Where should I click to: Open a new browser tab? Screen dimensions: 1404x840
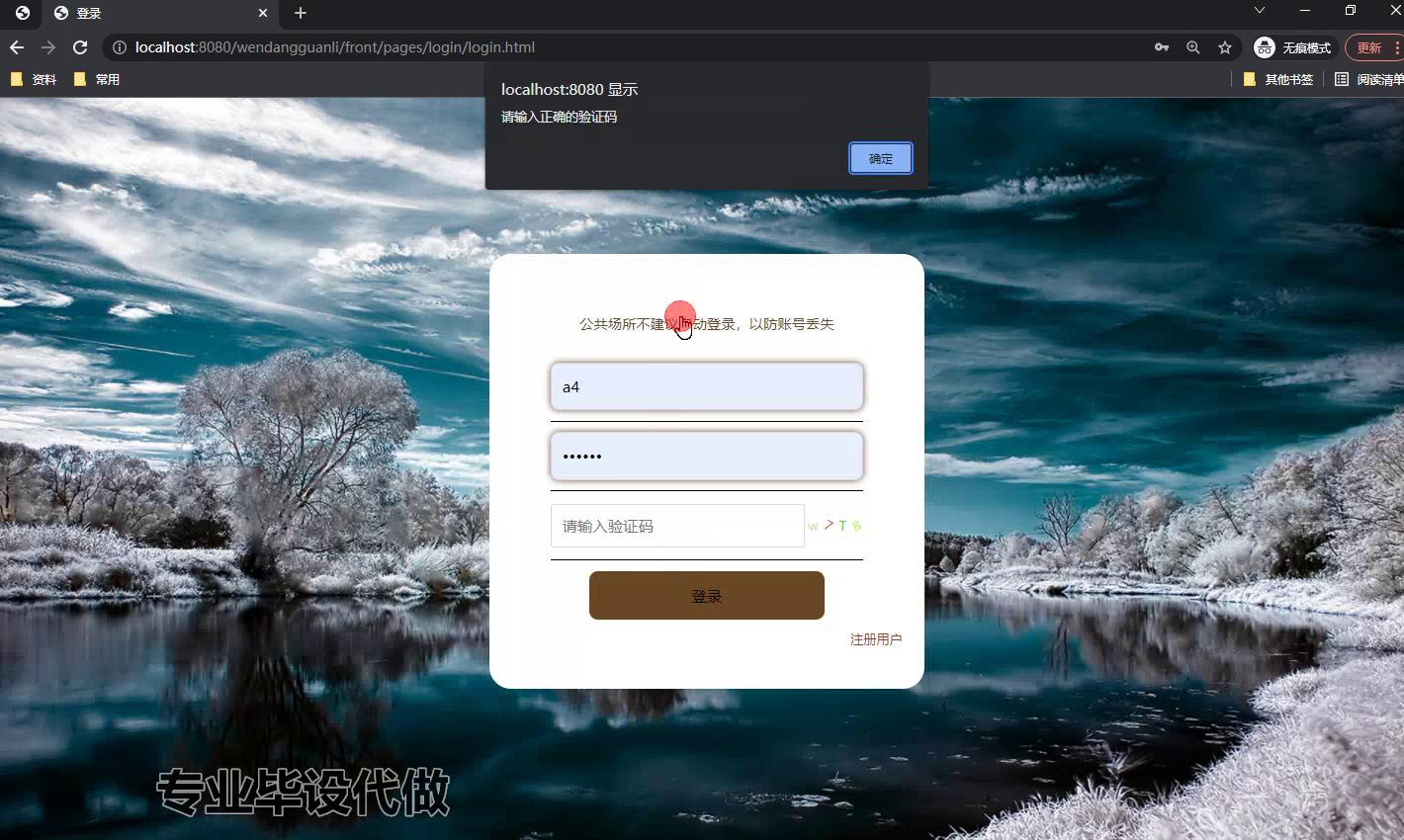point(300,13)
